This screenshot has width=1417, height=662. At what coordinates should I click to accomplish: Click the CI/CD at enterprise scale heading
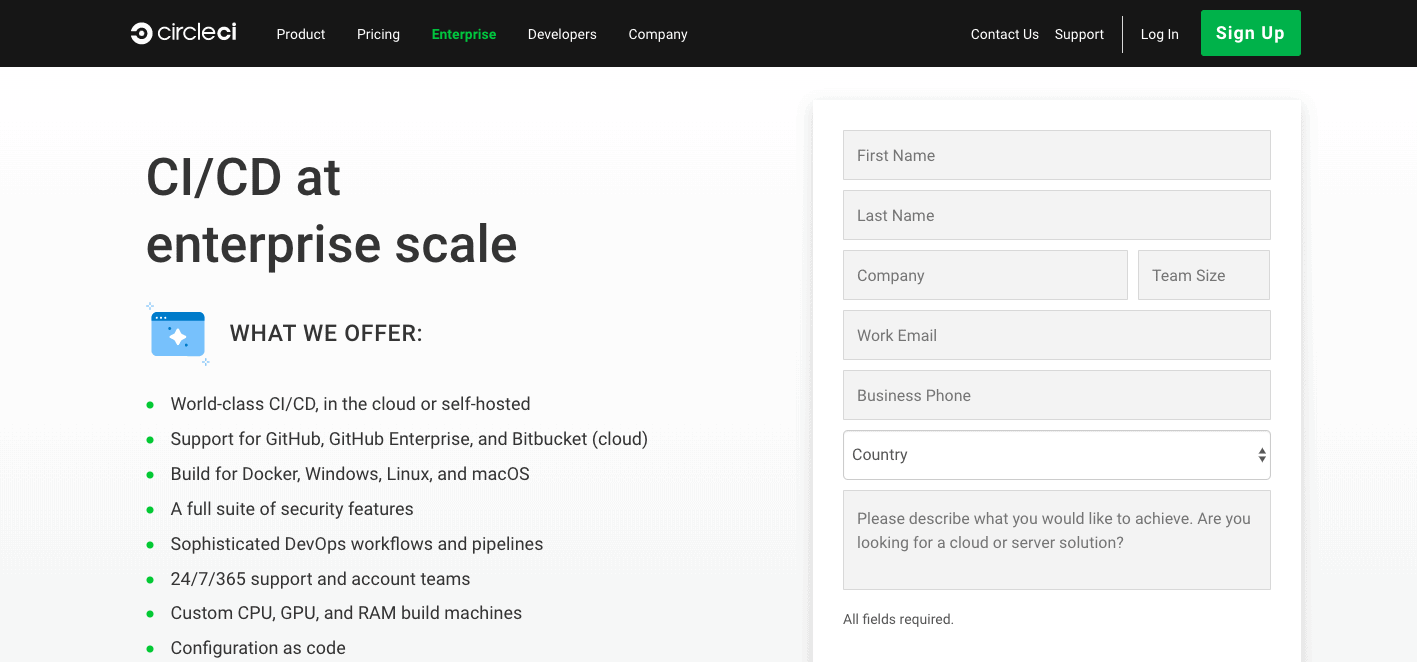pos(332,211)
